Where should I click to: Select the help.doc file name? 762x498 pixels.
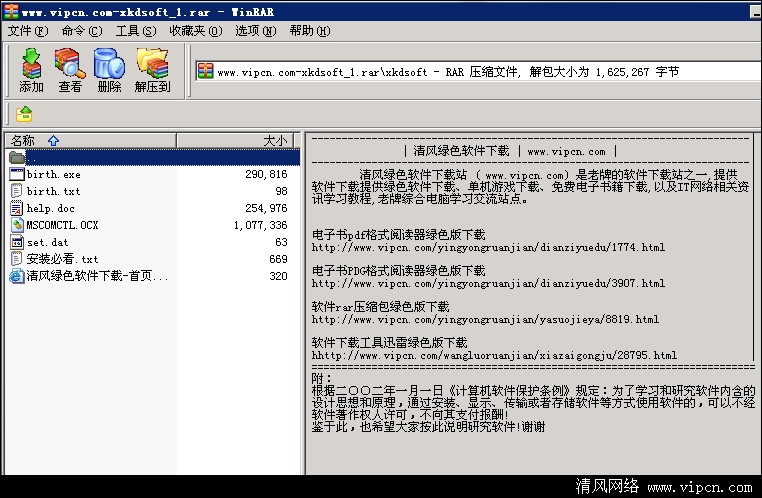coord(51,208)
